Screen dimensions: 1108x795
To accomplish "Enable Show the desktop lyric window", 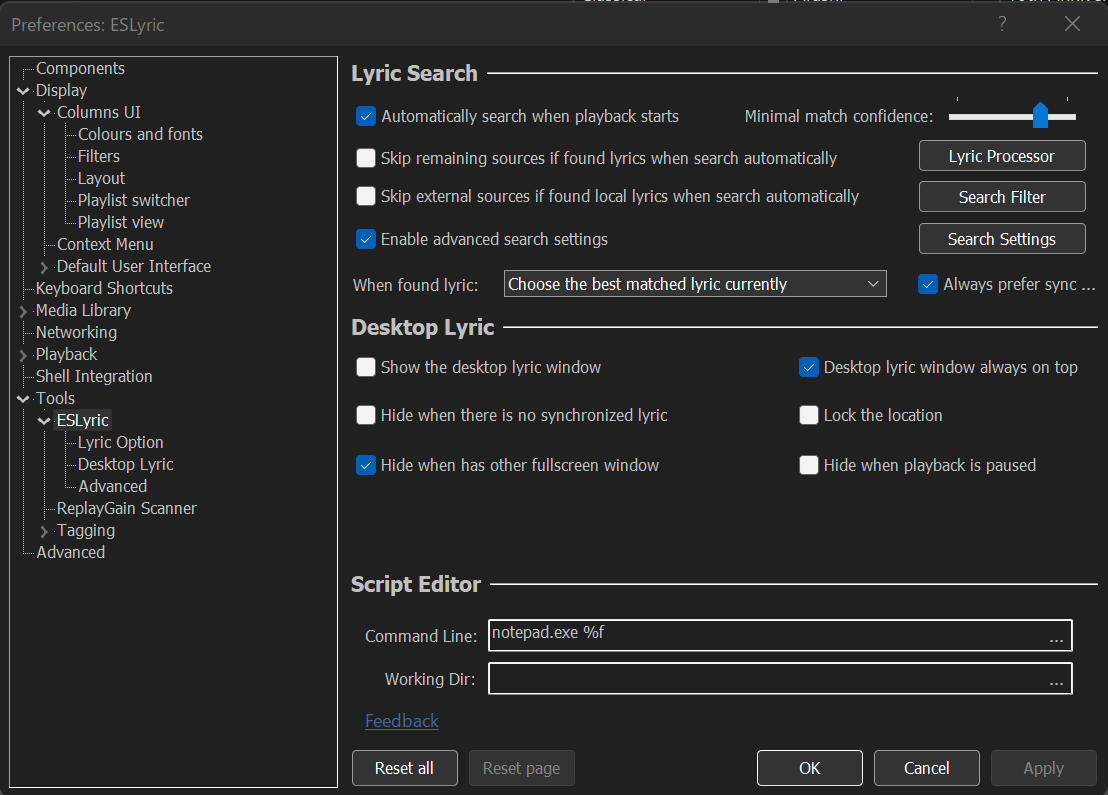I will pos(366,367).
